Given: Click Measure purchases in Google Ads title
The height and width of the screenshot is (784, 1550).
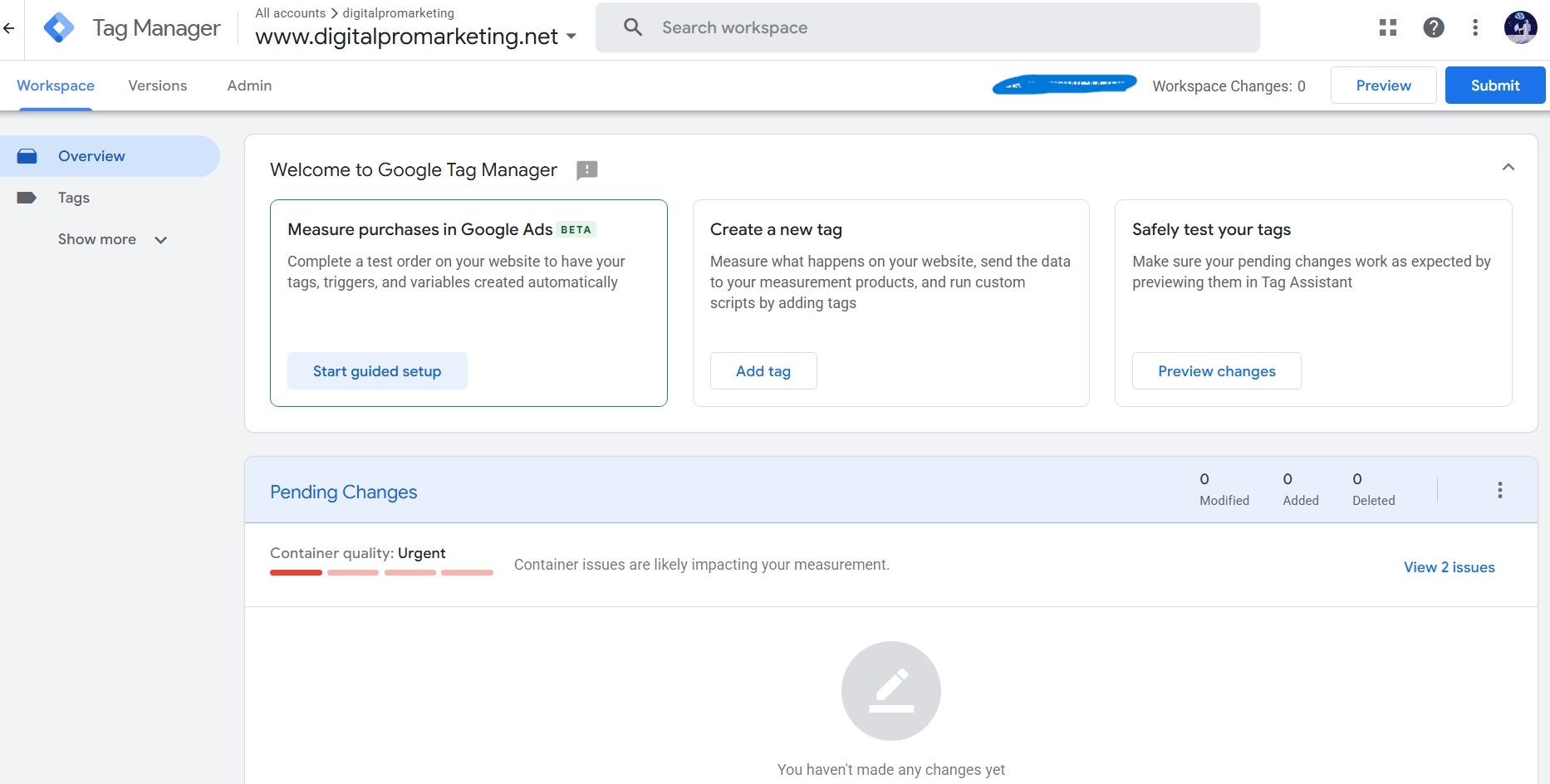Looking at the screenshot, I should pyautogui.click(x=420, y=229).
